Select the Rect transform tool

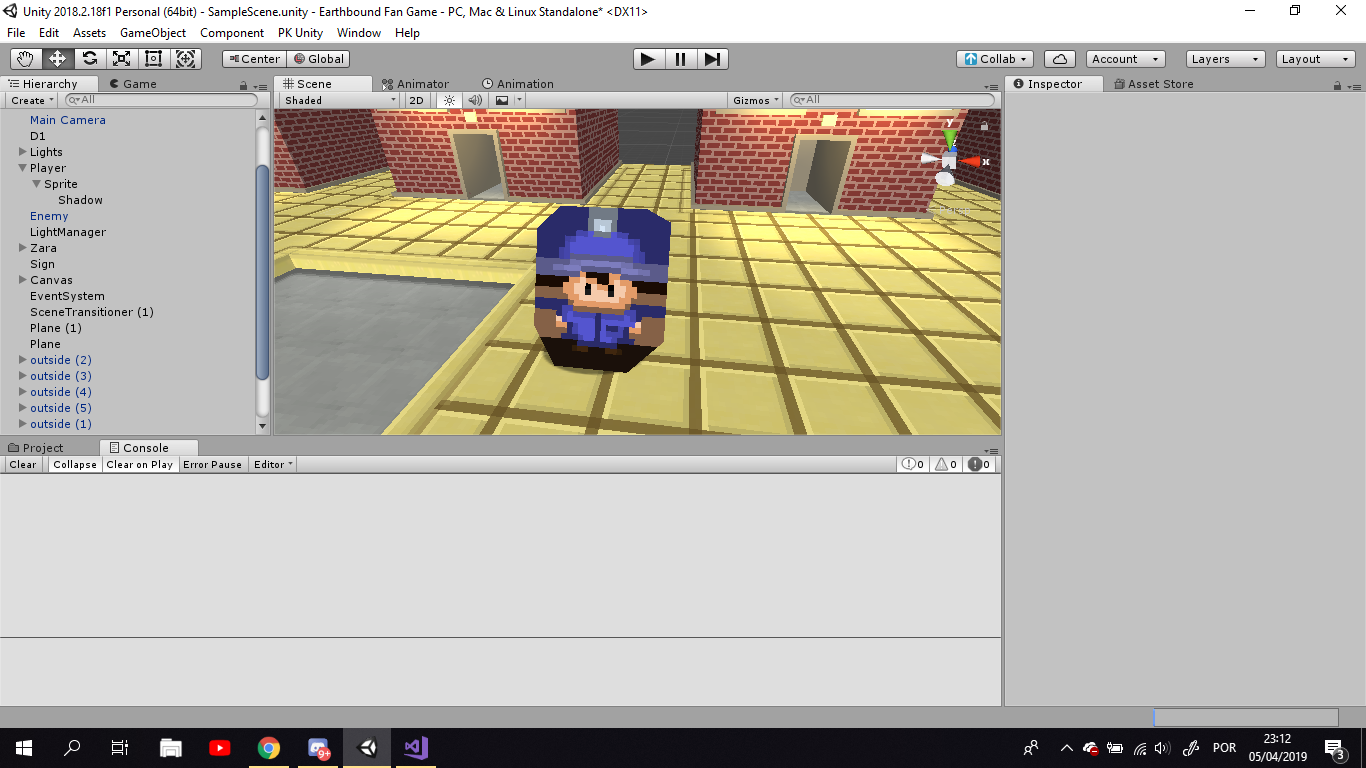[153, 59]
